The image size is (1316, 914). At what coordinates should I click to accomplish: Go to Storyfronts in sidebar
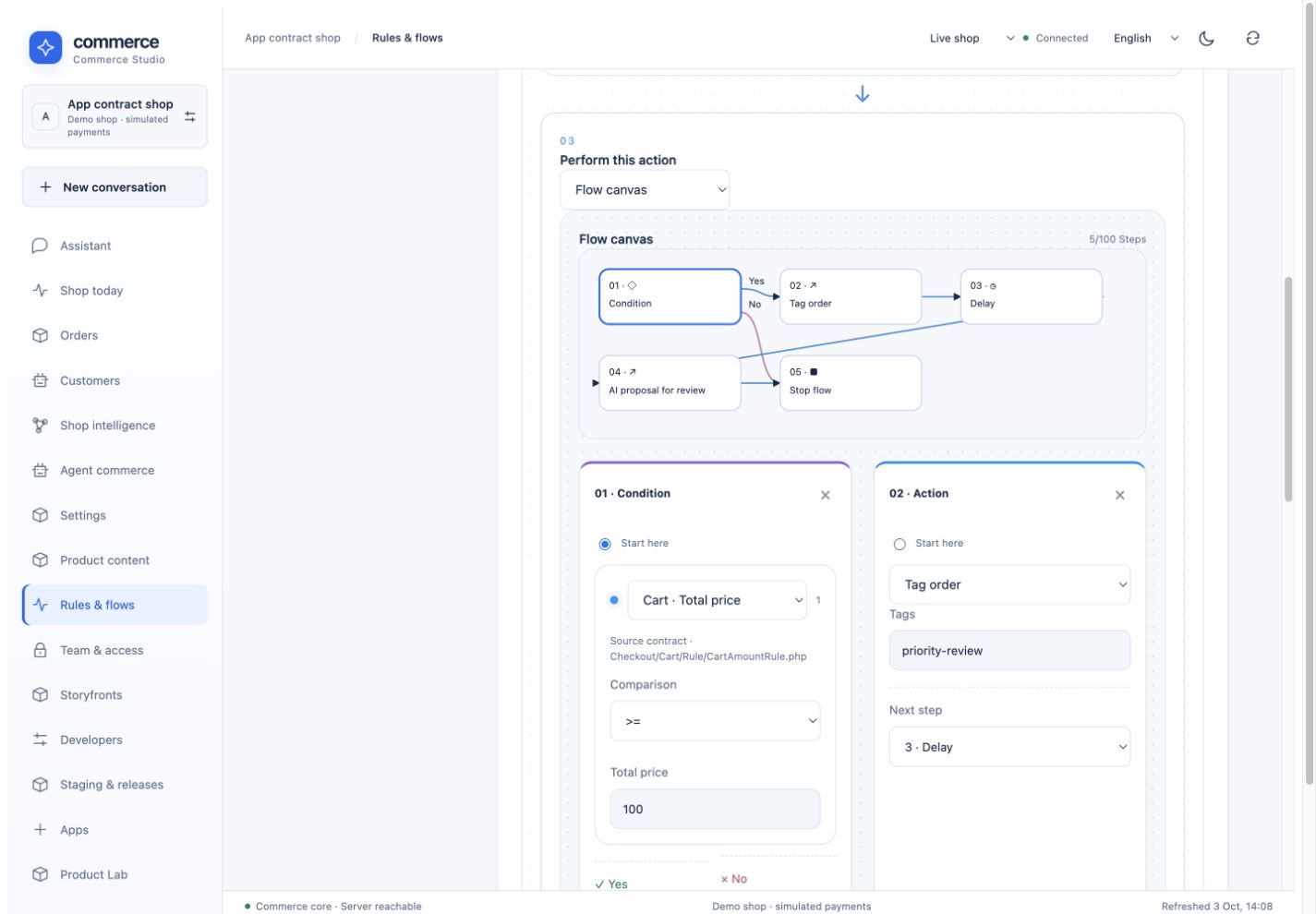(x=115, y=694)
